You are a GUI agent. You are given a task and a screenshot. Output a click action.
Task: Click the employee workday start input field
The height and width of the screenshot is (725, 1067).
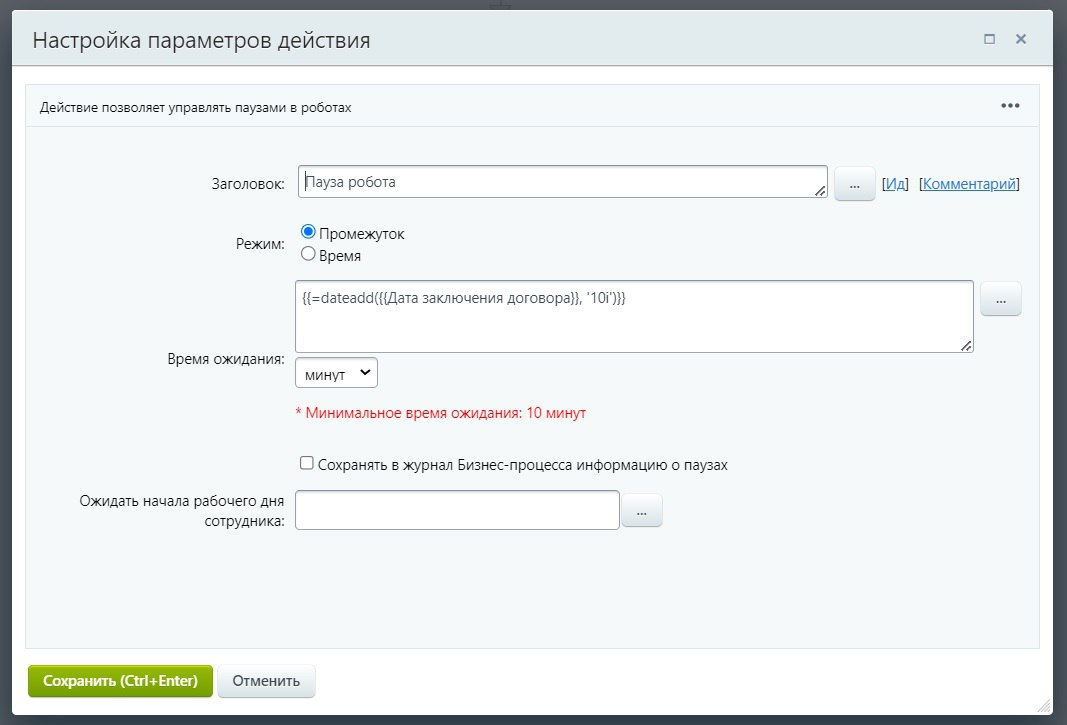457,510
